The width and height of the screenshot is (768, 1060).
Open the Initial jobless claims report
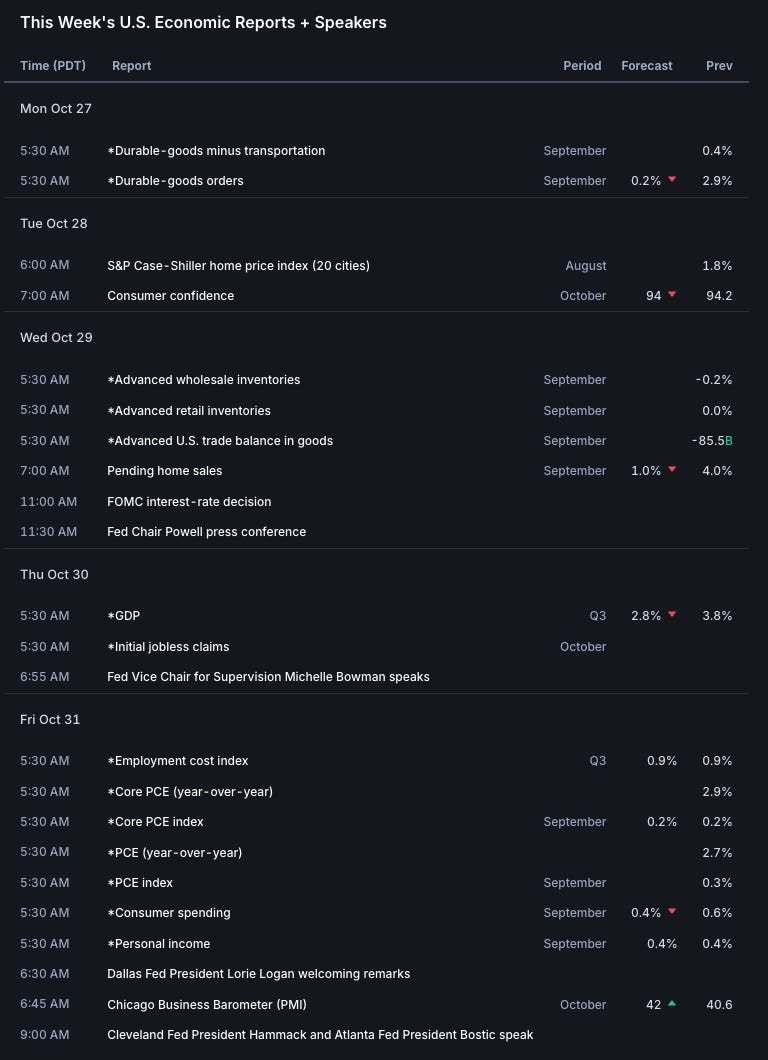(168, 646)
